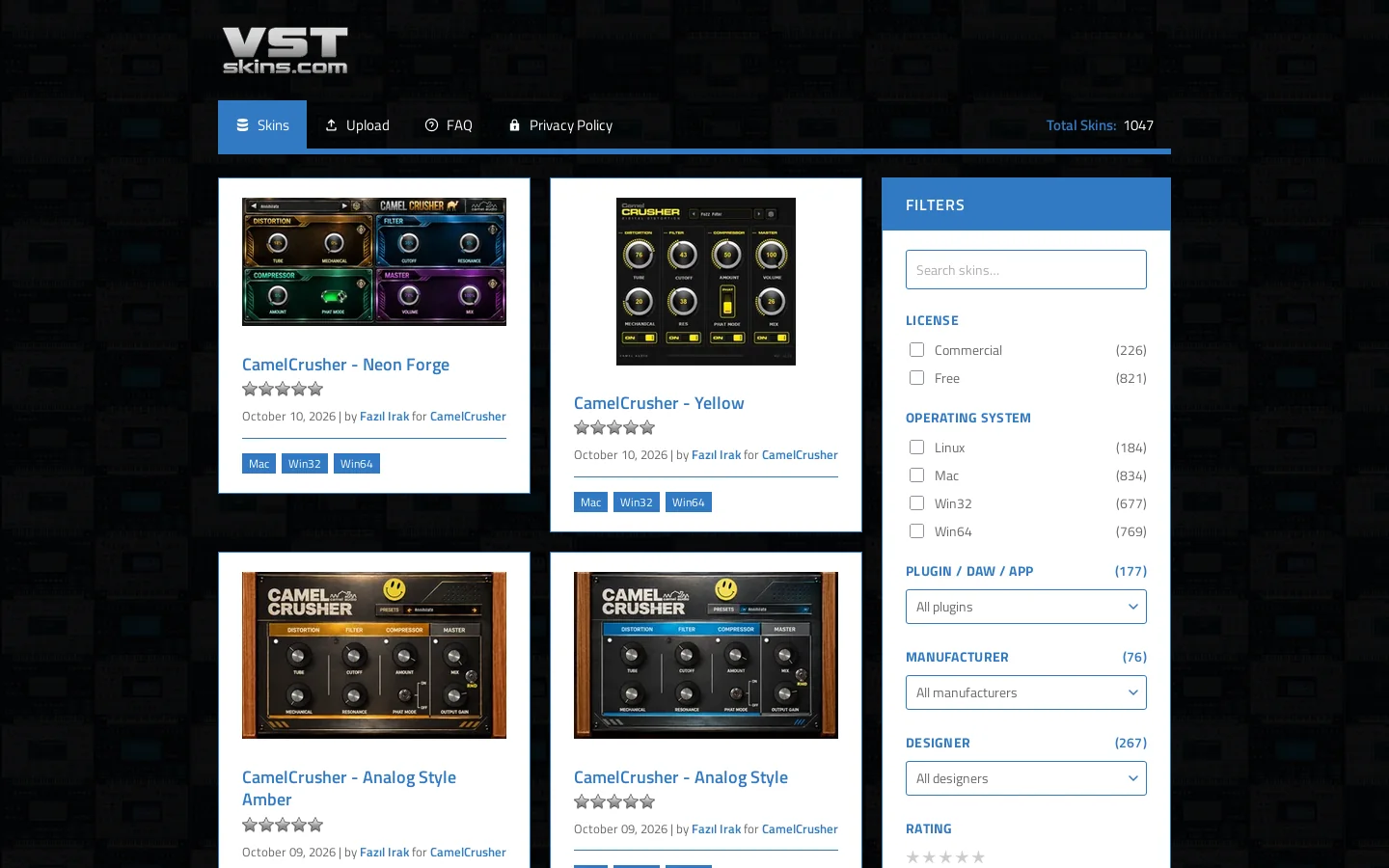1389x868 pixels.
Task: Select the rating stars filter
Action: [945, 857]
